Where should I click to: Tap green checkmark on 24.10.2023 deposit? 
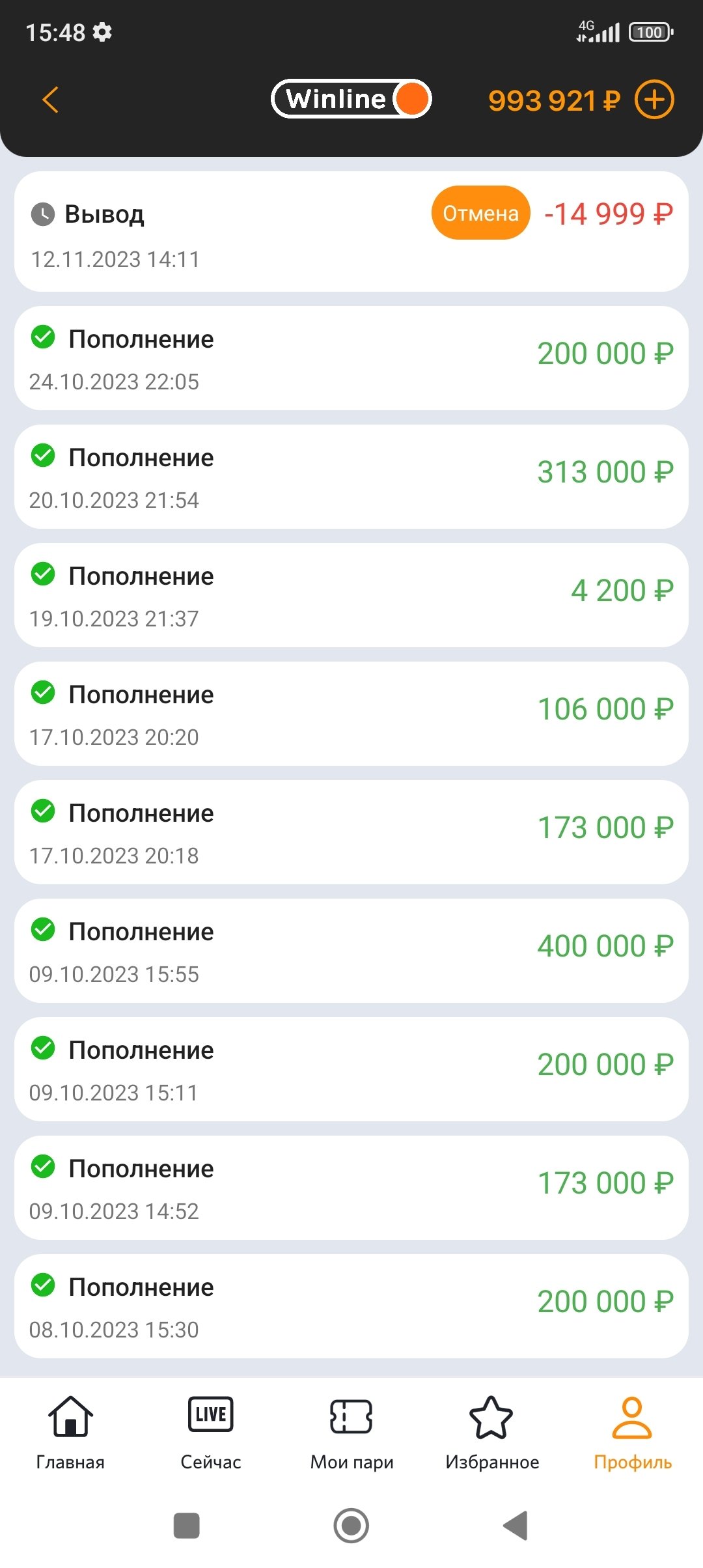[x=43, y=337]
